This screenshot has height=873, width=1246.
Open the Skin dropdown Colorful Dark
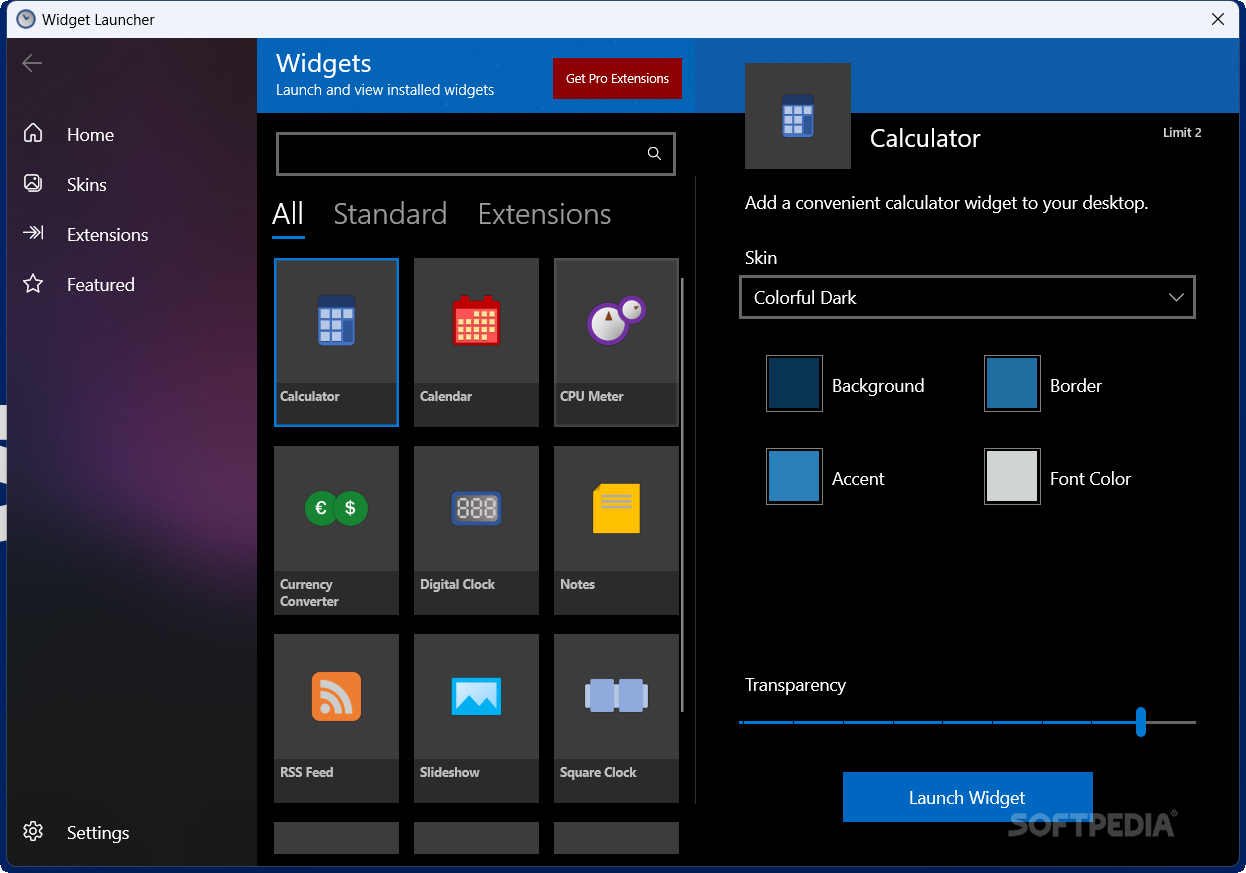[967, 297]
